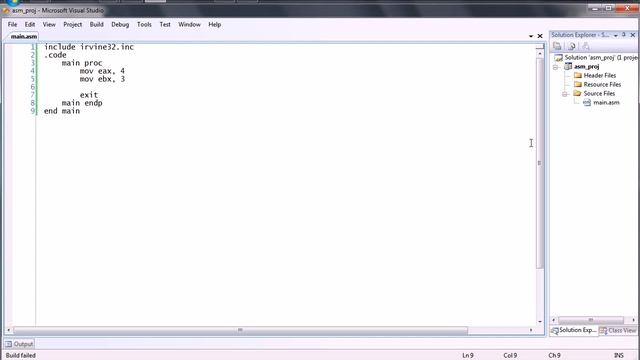Switch to the Solution Explorer bottom tab
Image resolution: width=640 pixels, height=360 pixels.
pyautogui.click(x=574, y=330)
